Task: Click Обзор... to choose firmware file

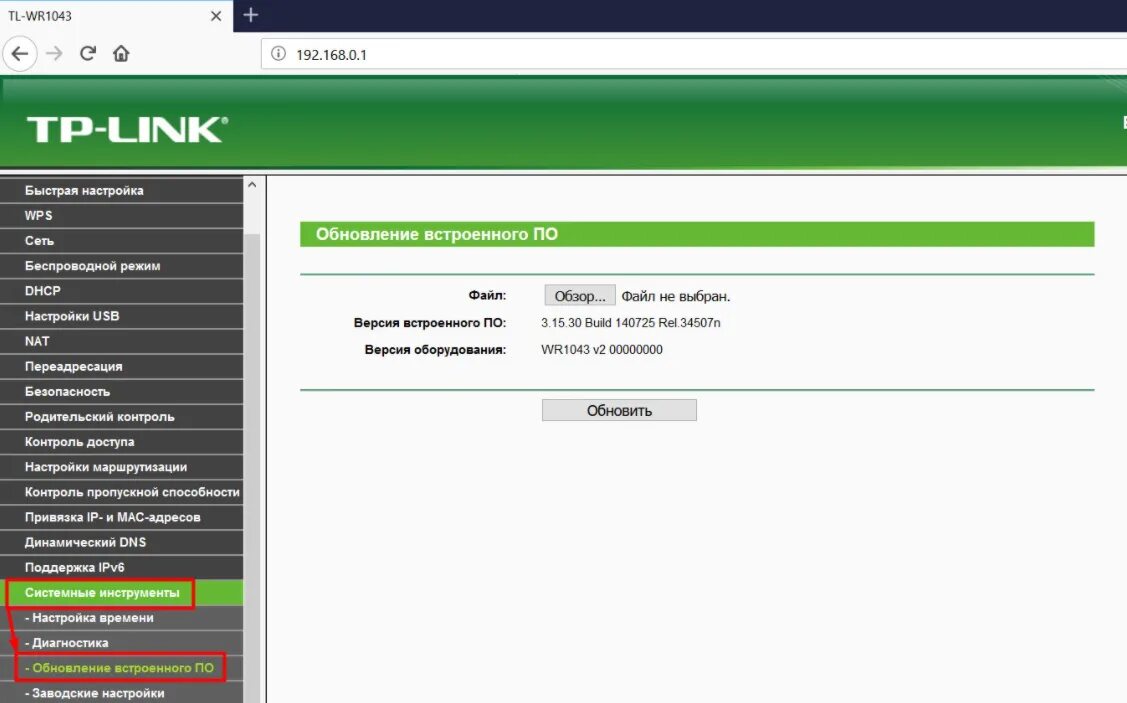Action: 579,295
